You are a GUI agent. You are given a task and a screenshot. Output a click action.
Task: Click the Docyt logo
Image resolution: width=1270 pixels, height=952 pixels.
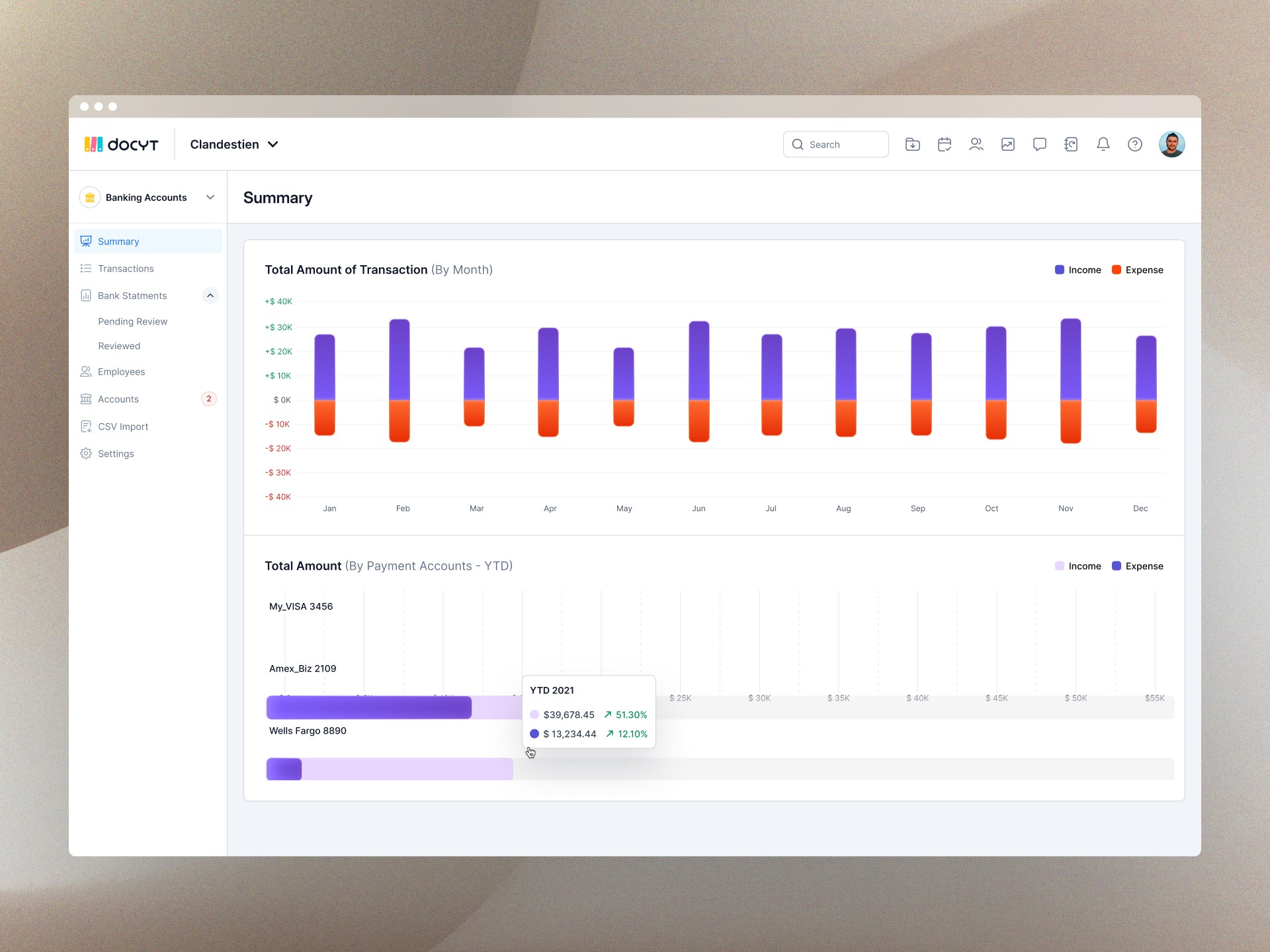coord(121,144)
